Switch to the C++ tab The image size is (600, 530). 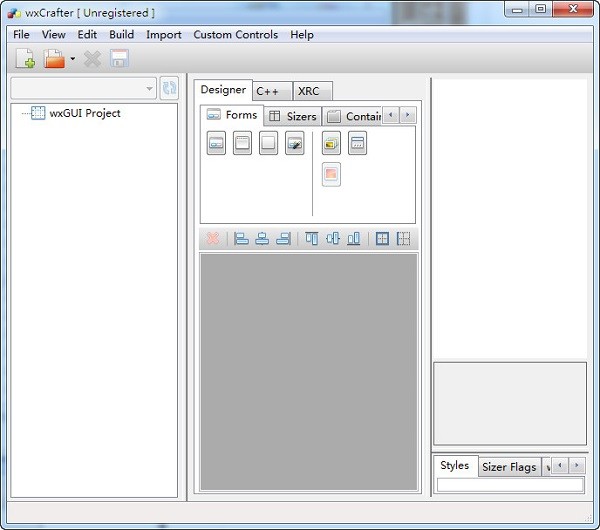272,91
